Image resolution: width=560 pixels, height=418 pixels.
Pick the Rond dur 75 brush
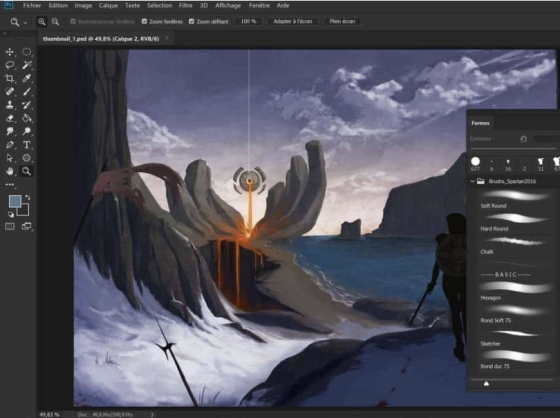514,360
